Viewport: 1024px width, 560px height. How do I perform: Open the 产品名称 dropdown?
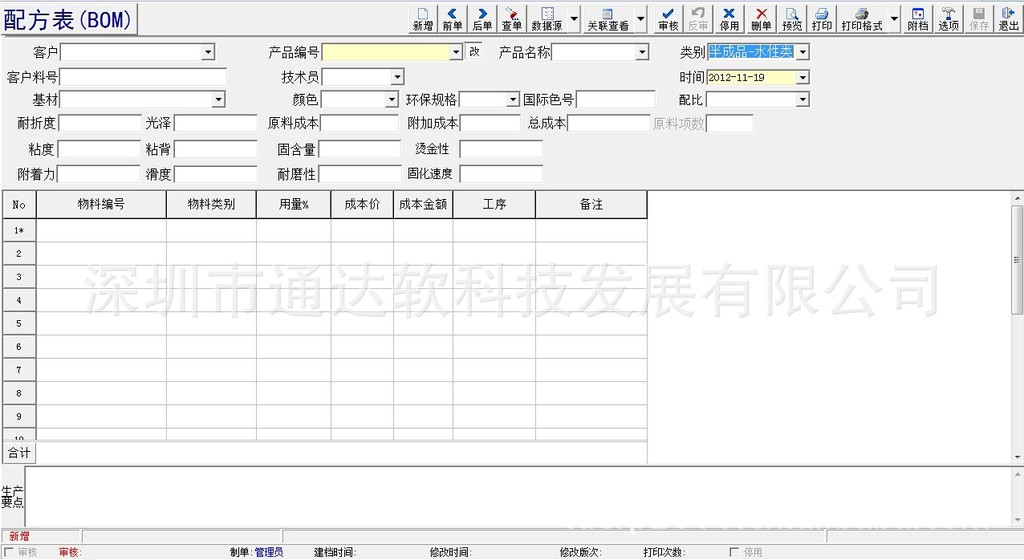(x=642, y=52)
